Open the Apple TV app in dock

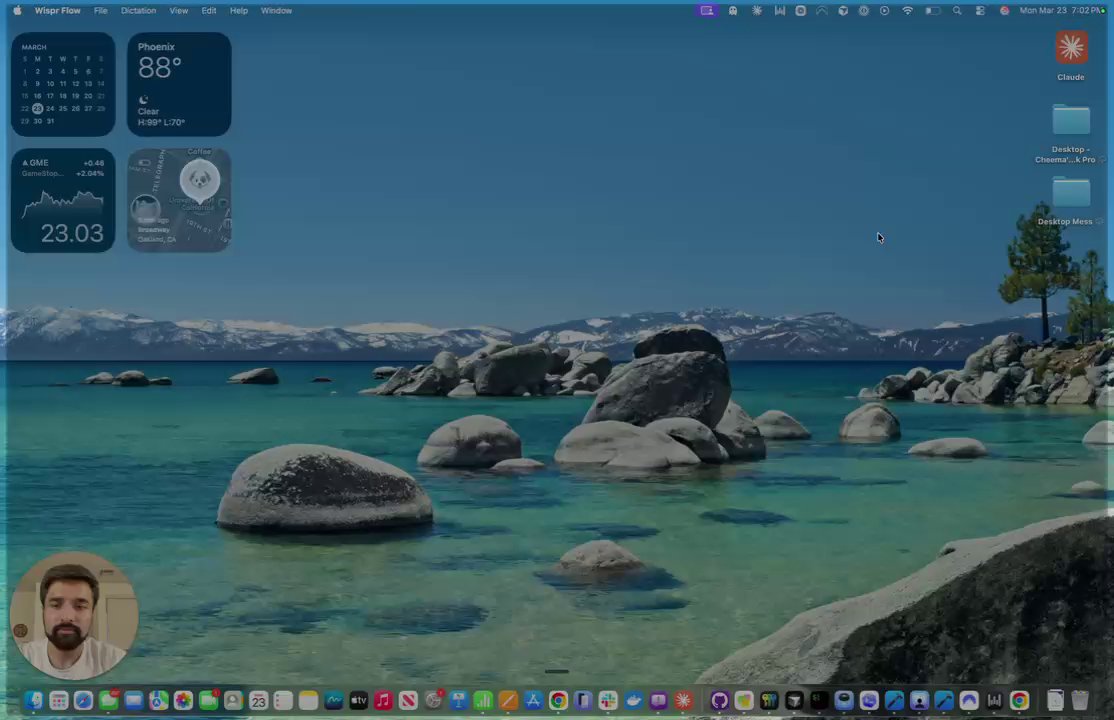pyautogui.click(x=358, y=701)
